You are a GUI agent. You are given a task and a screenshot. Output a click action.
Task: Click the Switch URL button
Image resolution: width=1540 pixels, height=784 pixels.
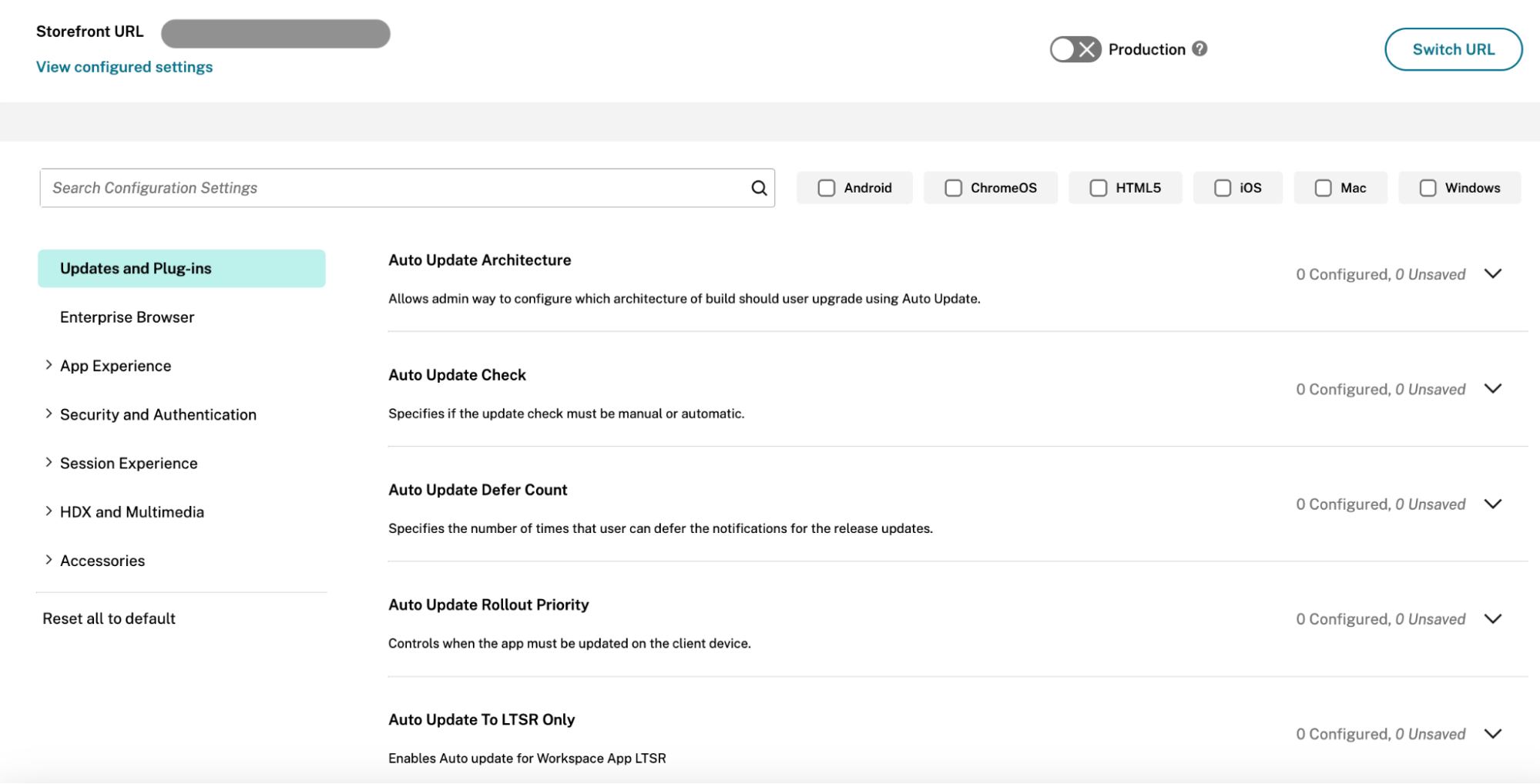point(1453,49)
